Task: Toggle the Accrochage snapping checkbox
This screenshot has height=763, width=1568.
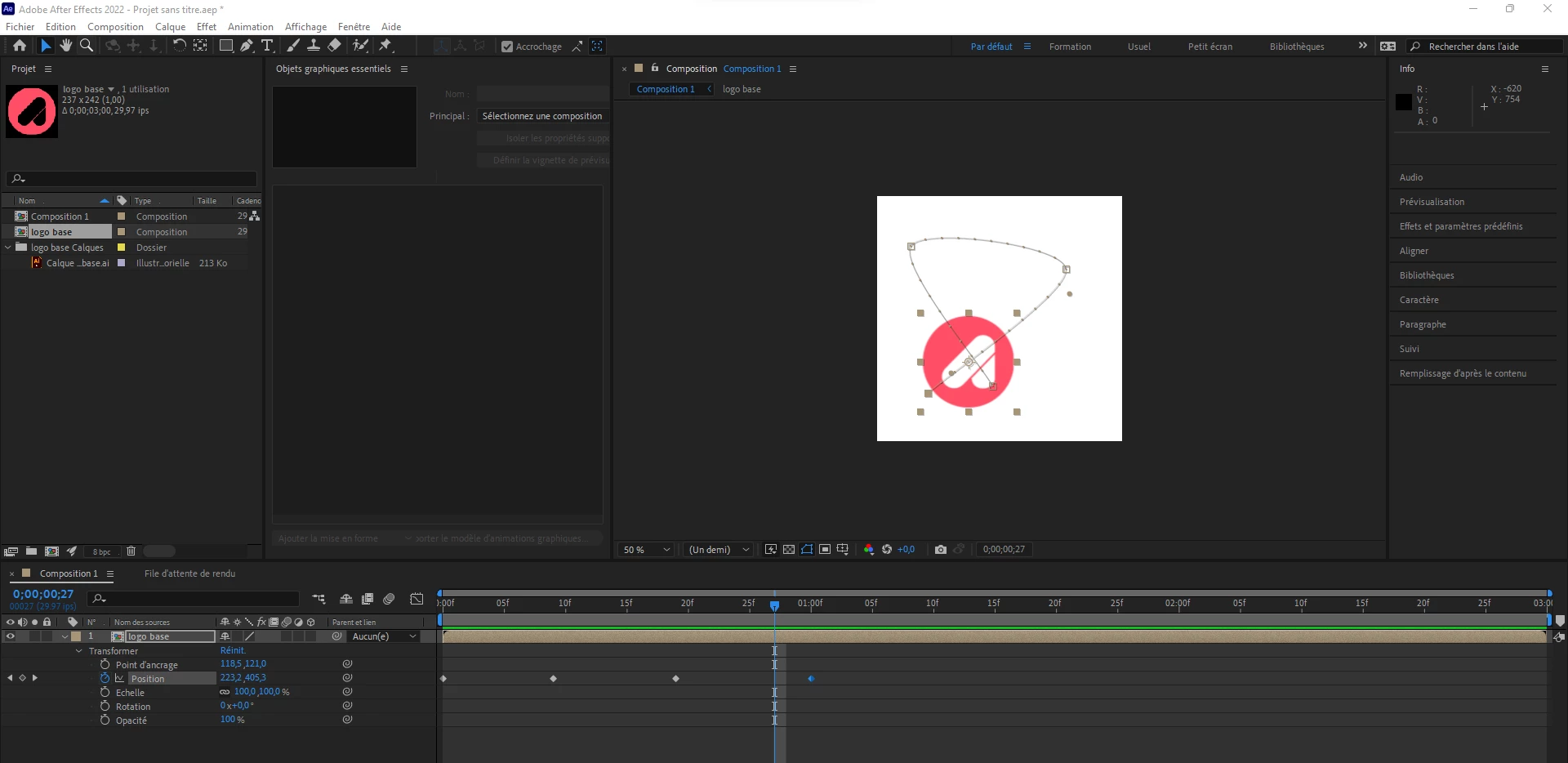Action: 507,47
